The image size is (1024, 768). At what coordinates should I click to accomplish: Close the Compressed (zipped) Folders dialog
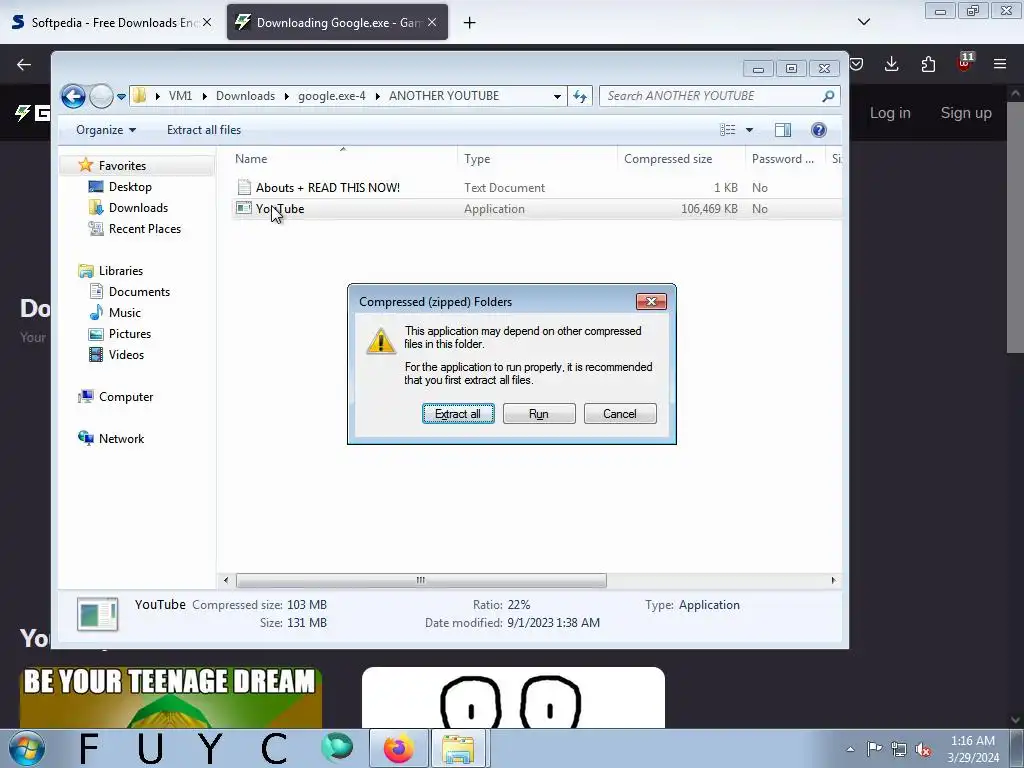651,301
